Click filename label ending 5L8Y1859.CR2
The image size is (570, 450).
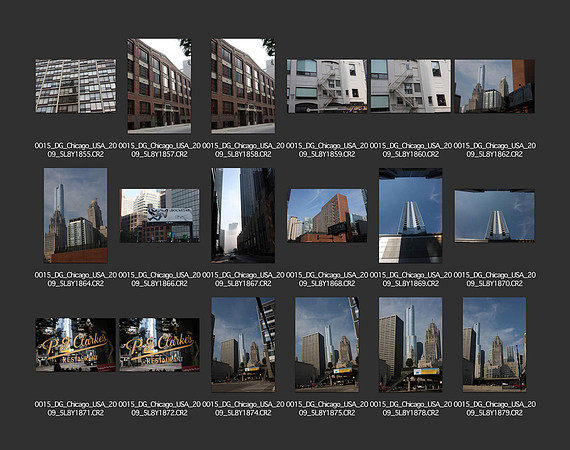click(327, 150)
